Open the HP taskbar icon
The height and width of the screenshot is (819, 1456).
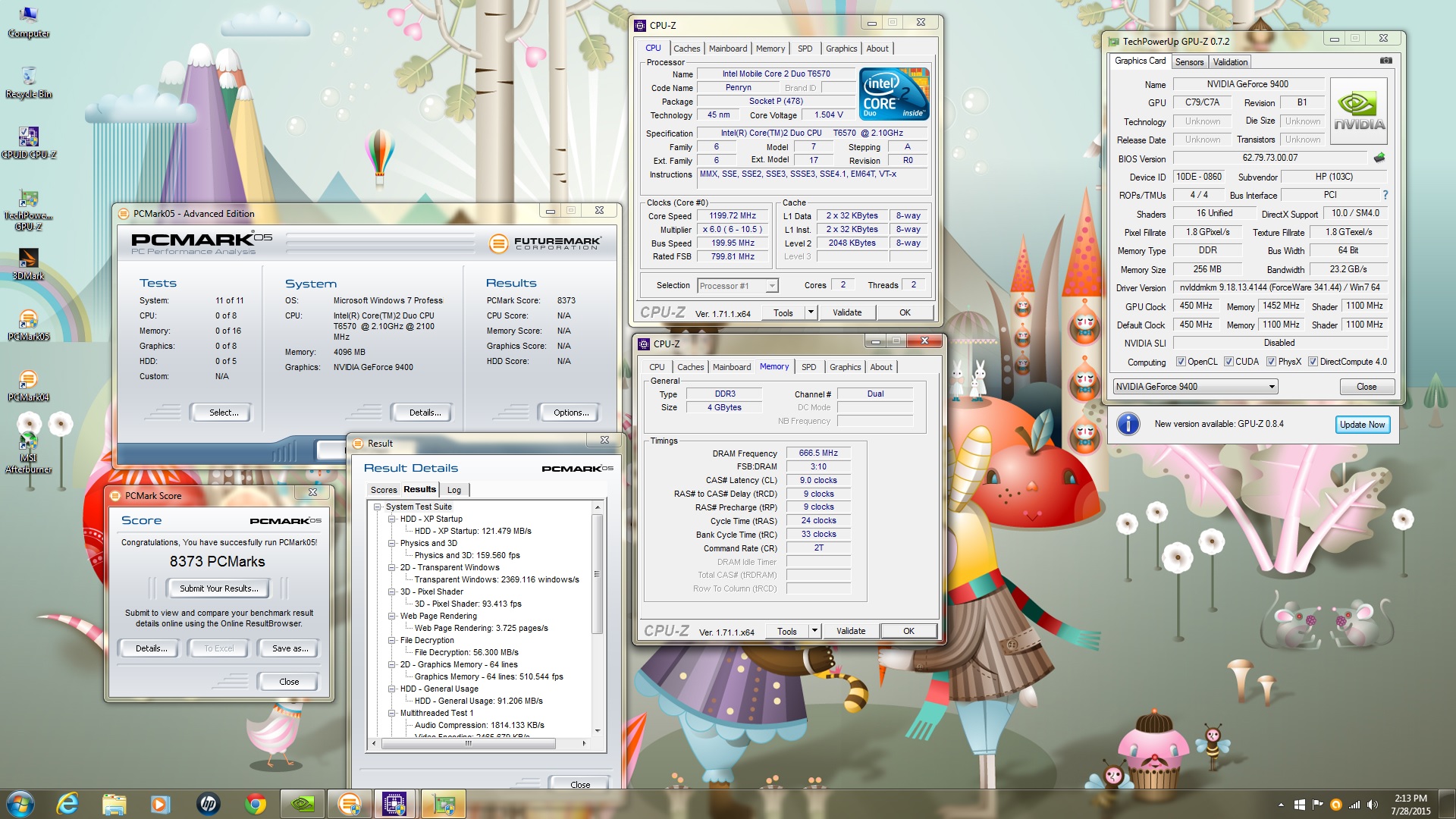pyautogui.click(x=208, y=804)
